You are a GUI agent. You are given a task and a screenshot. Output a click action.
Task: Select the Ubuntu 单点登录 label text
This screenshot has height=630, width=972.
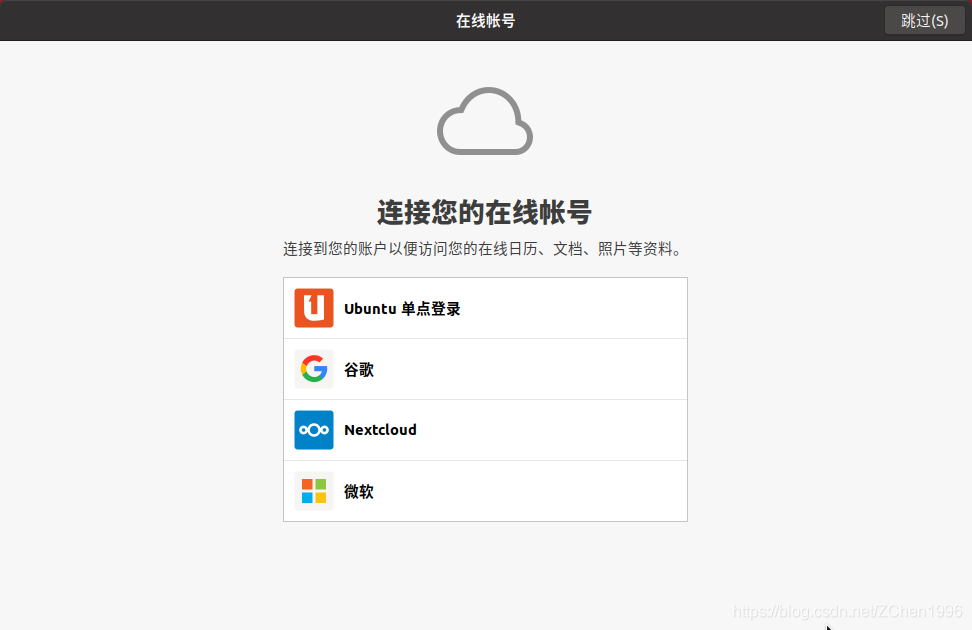point(402,309)
